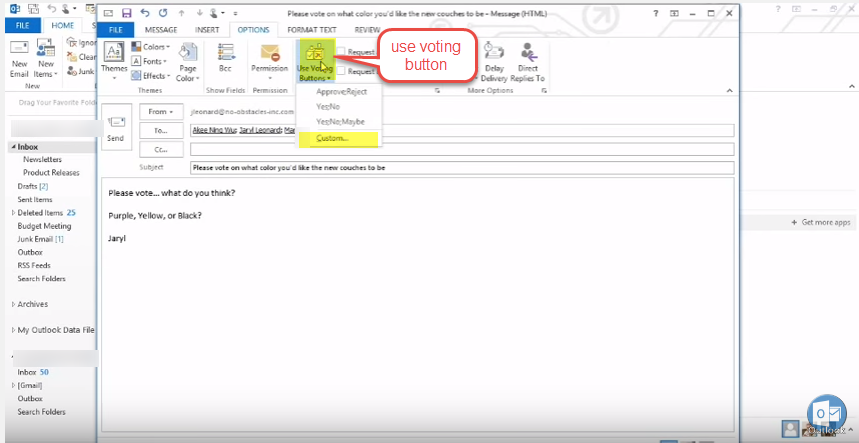Image resolution: width=859 pixels, height=443 pixels.
Task: Switch to the FORMAT TEXT tab
Action: click(312, 30)
